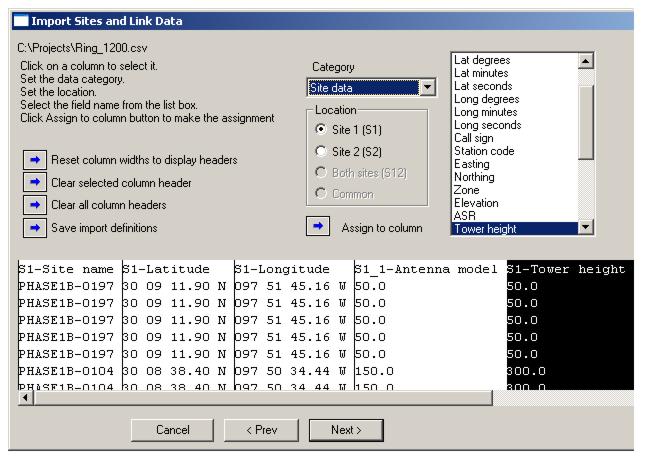Open the Category dropdown list

tap(428, 88)
